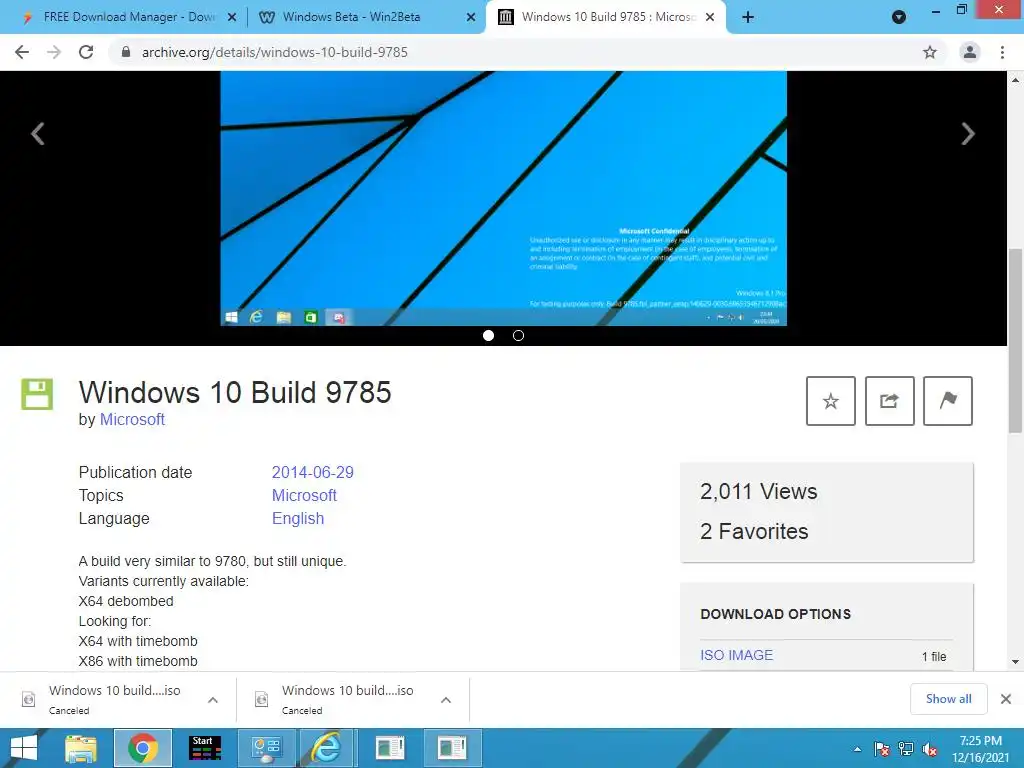Viewport: 1024px width, 768px height.
Task: Open tab search dropdown in title bar
Action: coord(899,17)
